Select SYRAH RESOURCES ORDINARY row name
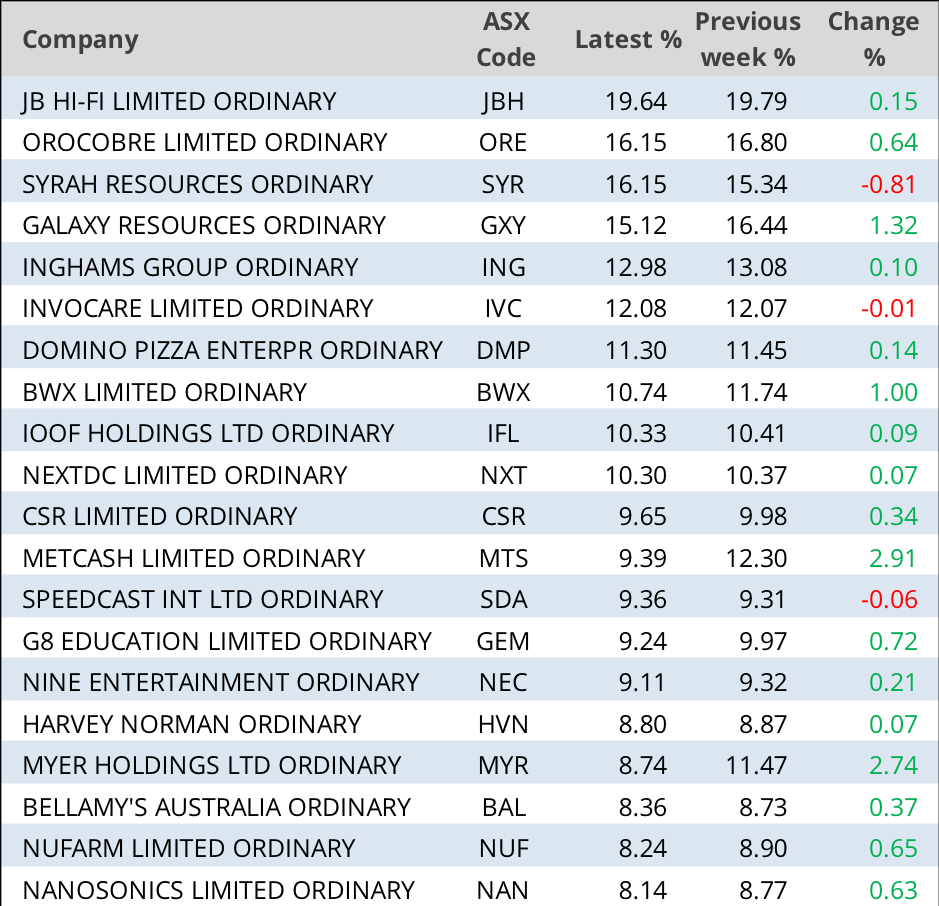The height and width of the screenshot is (906, 939). (197, 184)
